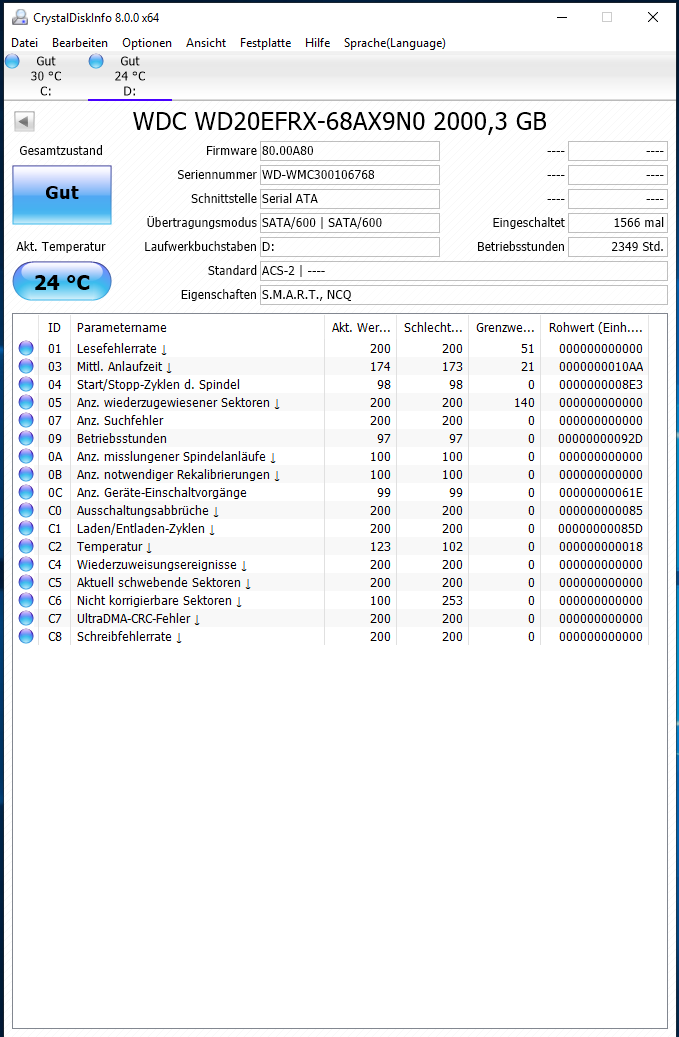This screenshot has width=679, height=1037.
Task: Click status orb for Geräte-Einschaltvorgänge row
Action: point(26,493)
